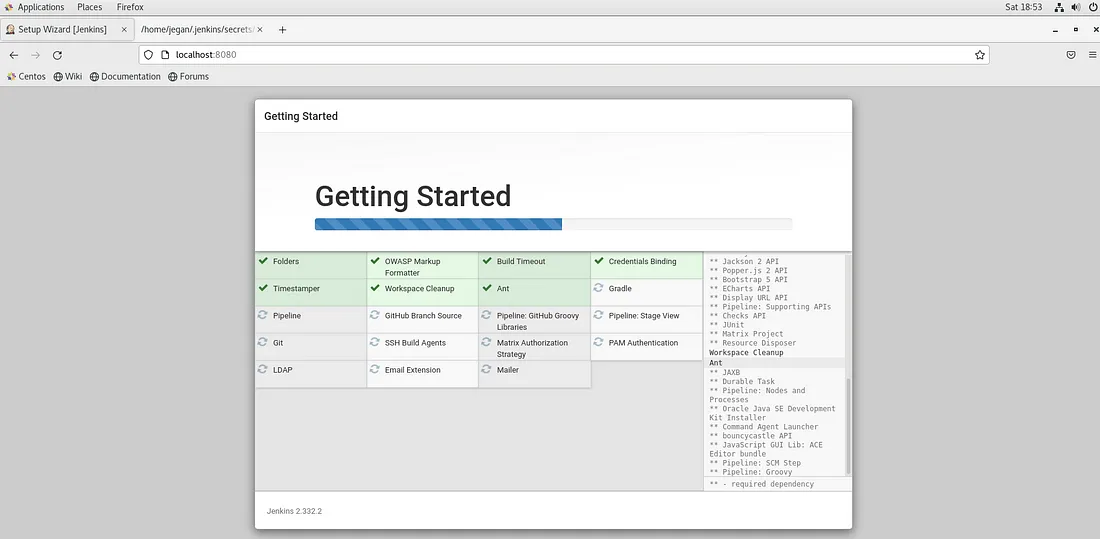Close the /home/jegan/.jenkins/secrets tab
Screen dimensions: 1100x539
[260, 29]
